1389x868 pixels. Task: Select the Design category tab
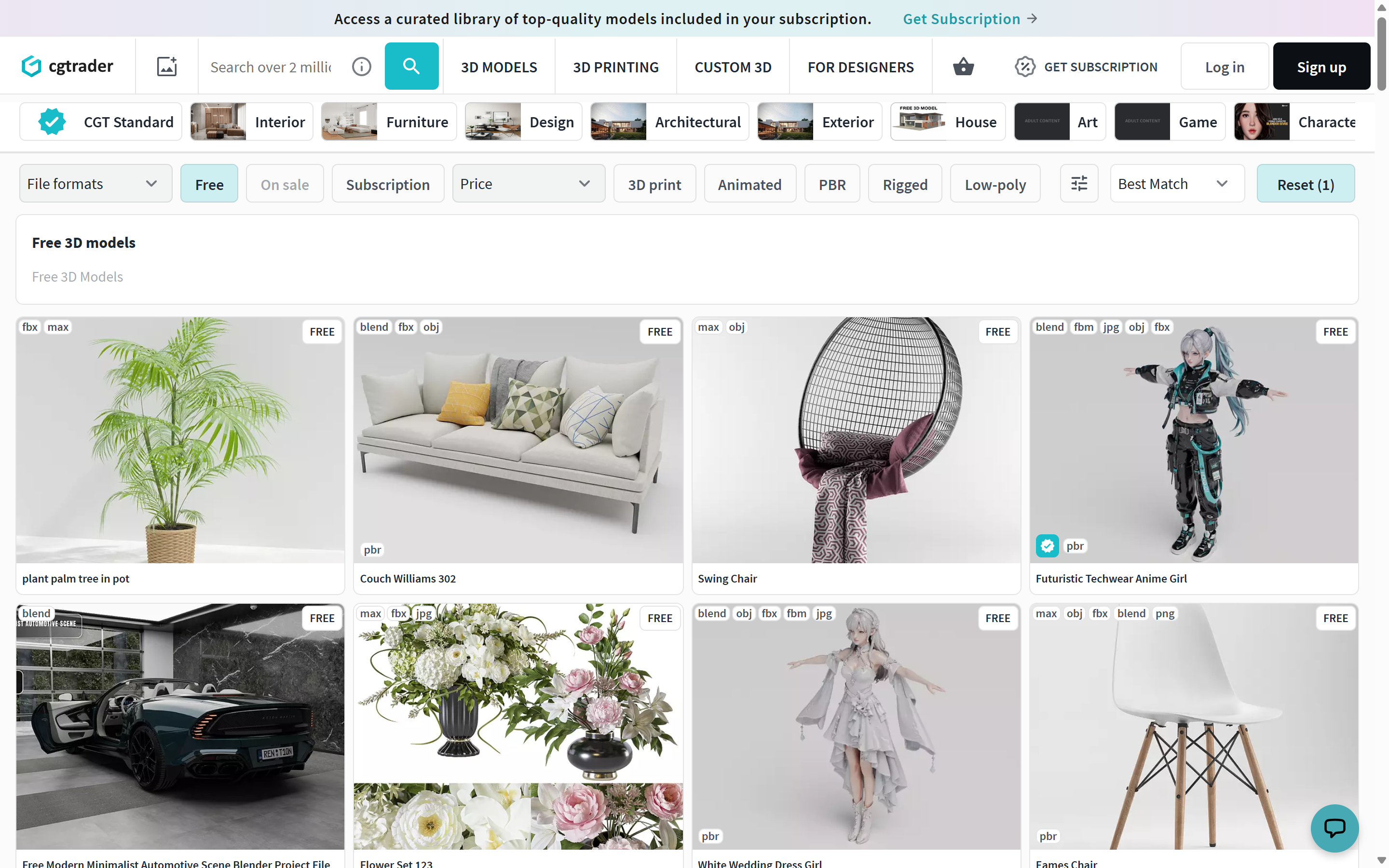(x=523, y=122)
